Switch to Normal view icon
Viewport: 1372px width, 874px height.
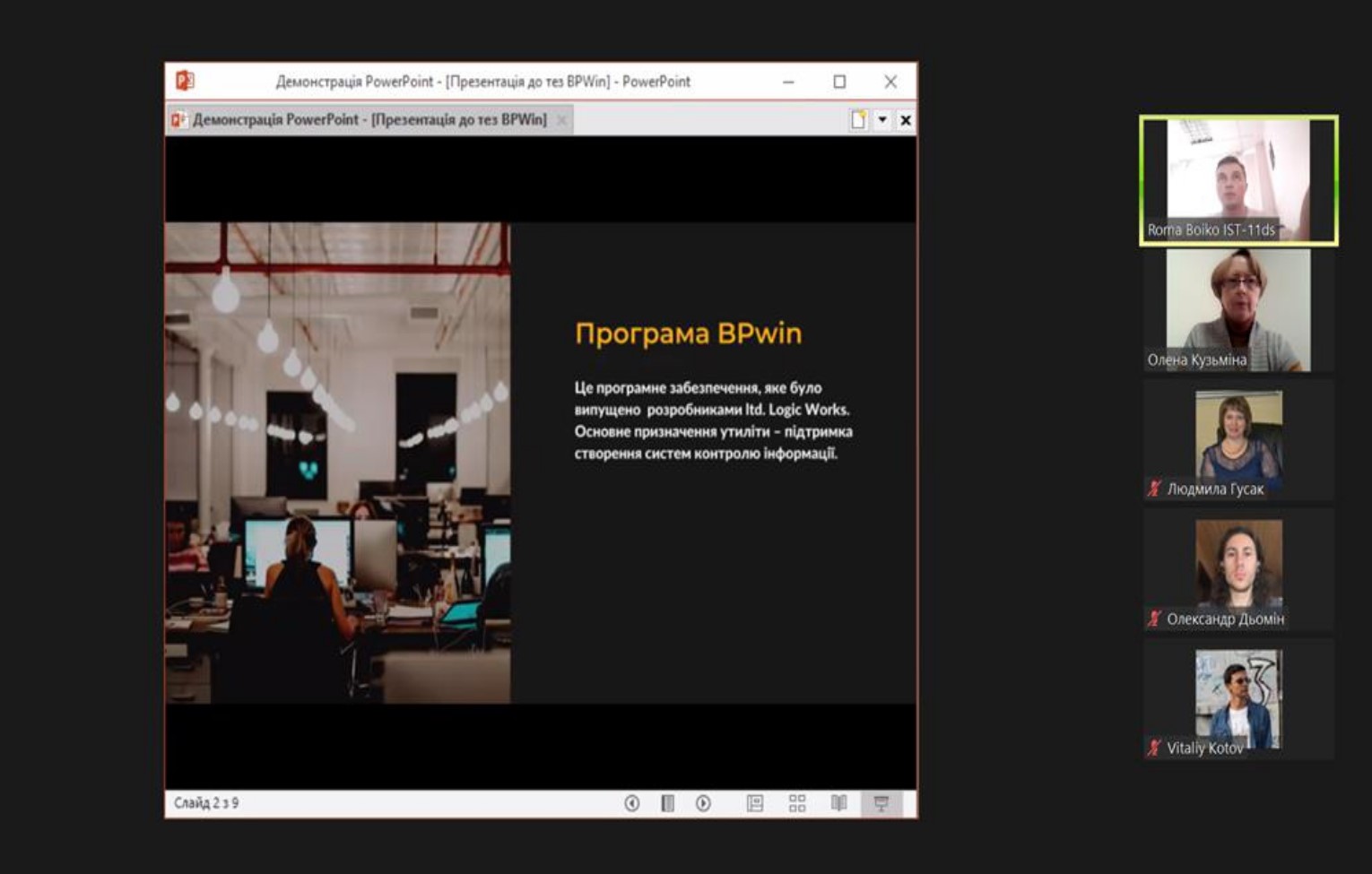pyautogui.click(x=755, y=803)
